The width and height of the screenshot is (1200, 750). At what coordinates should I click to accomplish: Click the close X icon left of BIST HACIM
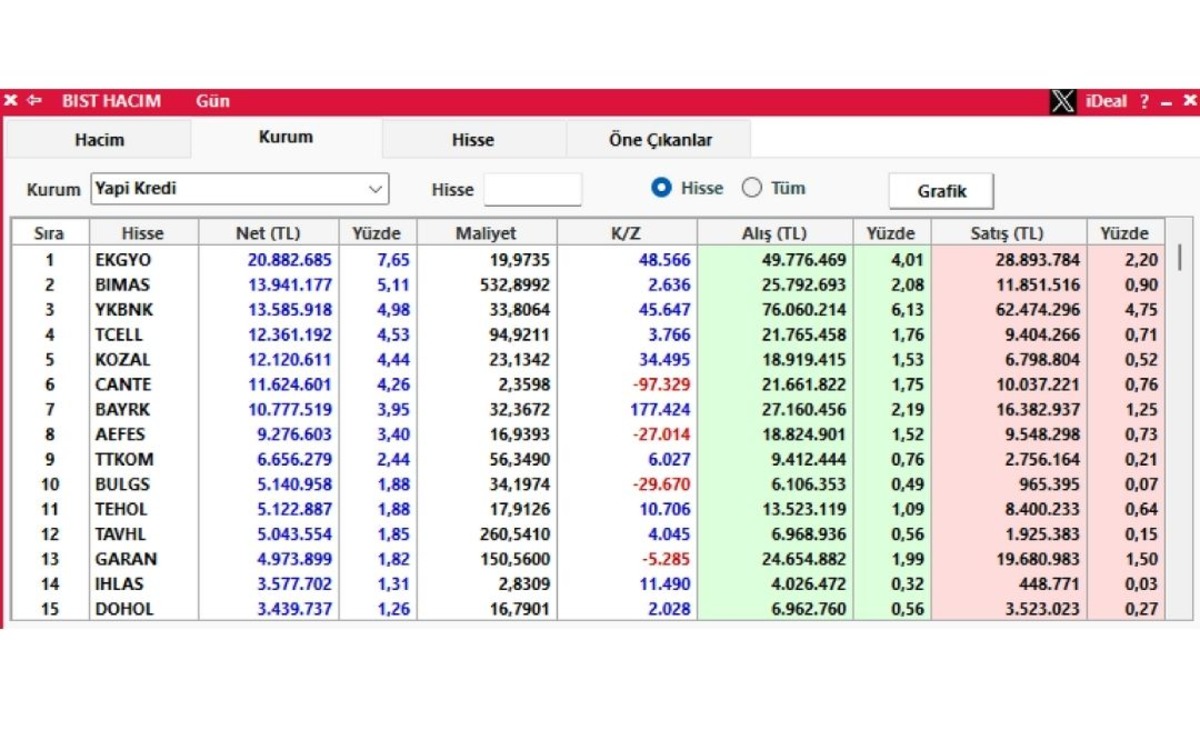[11, 101]
